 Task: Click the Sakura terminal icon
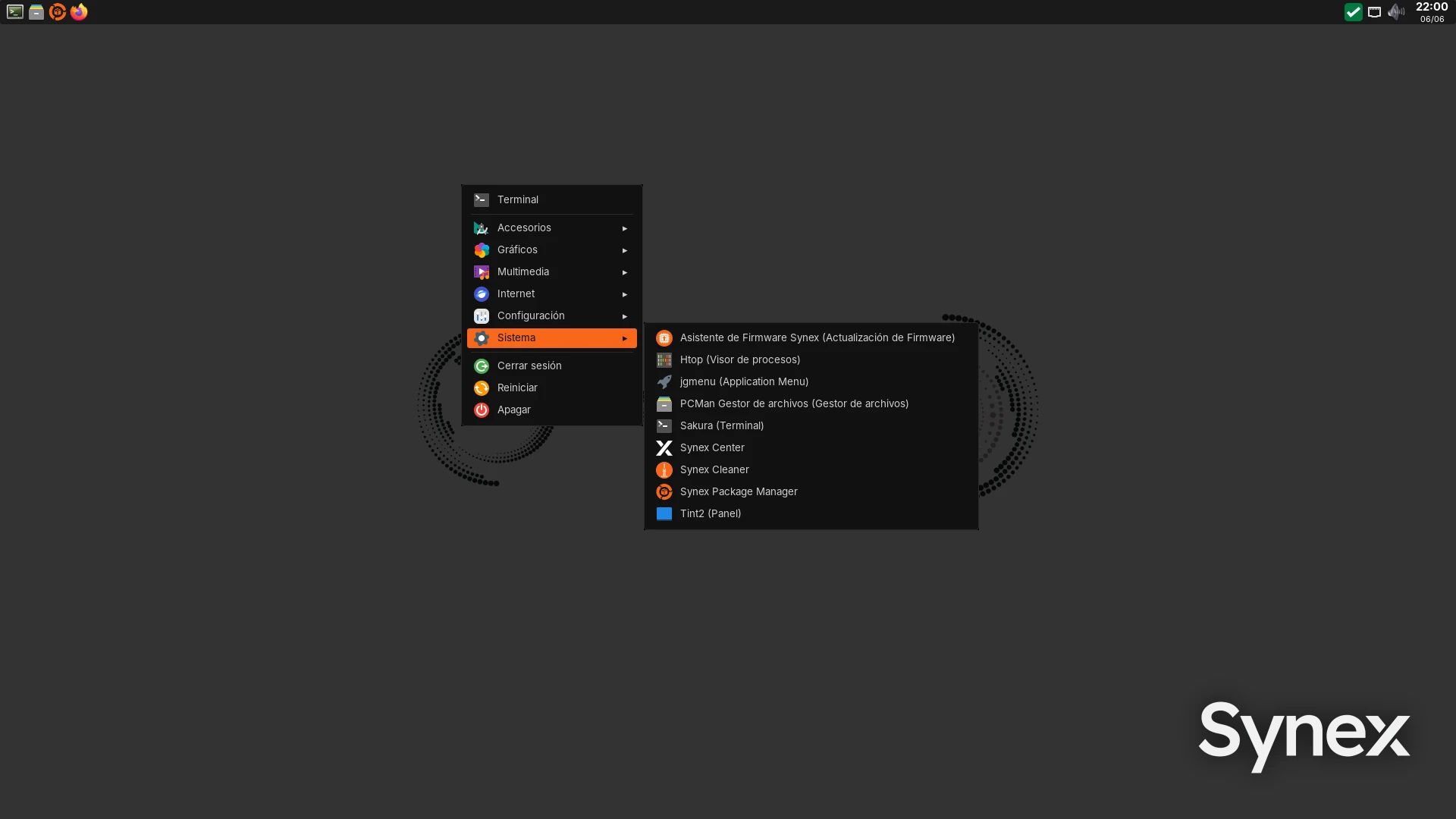click(664, 426)
